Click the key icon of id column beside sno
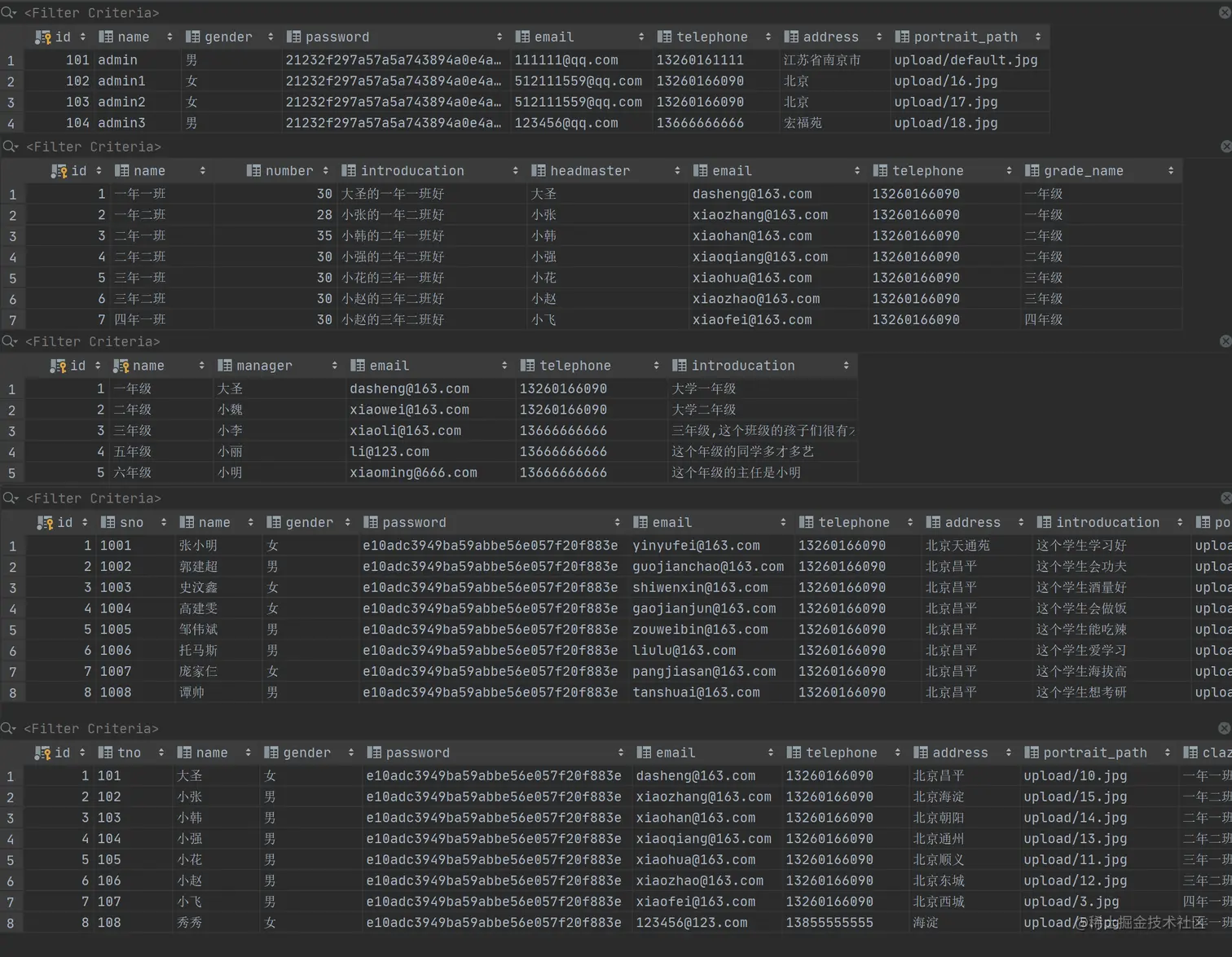The image size is (1232, 957). [x=45, y=523]
